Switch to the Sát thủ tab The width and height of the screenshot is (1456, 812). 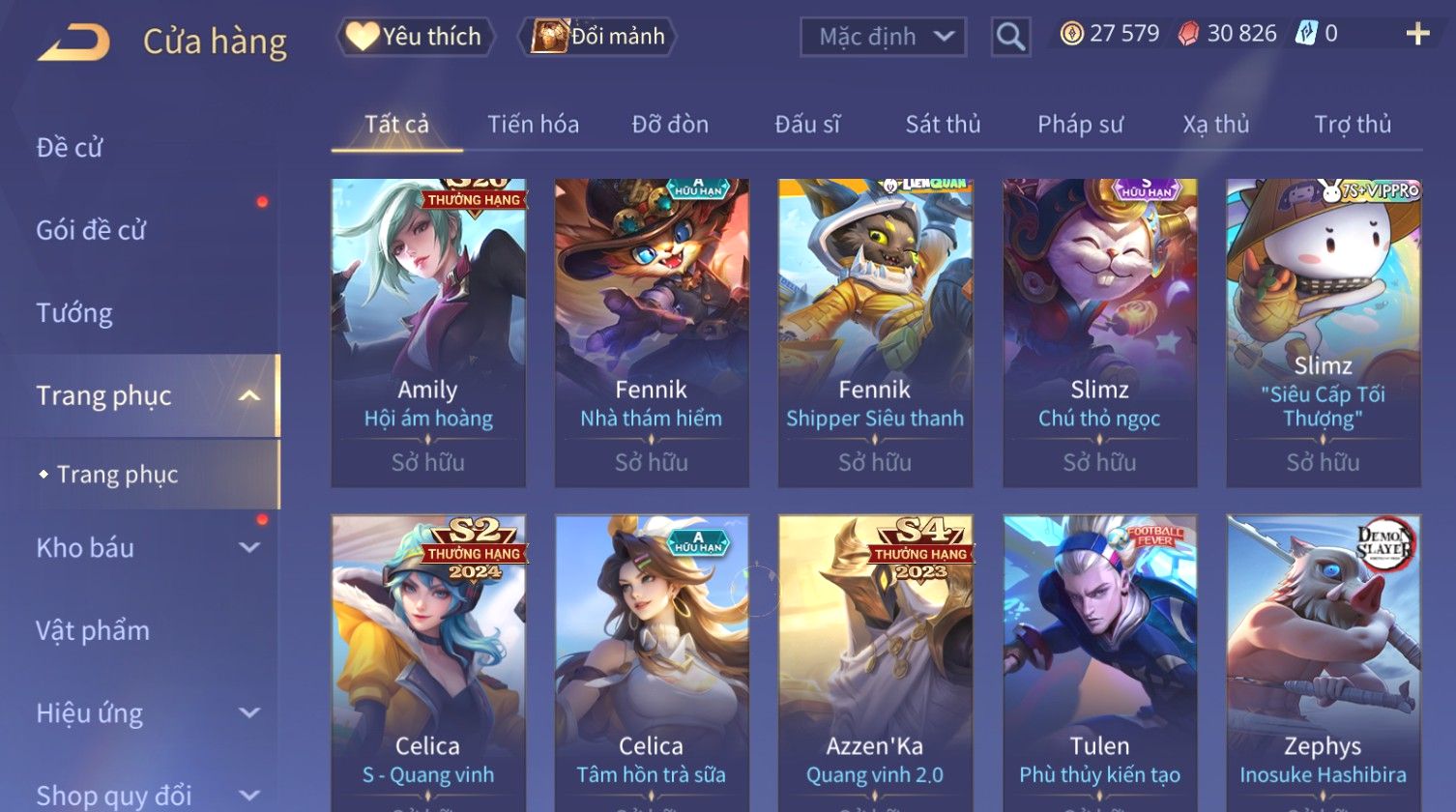pos(943,124)
